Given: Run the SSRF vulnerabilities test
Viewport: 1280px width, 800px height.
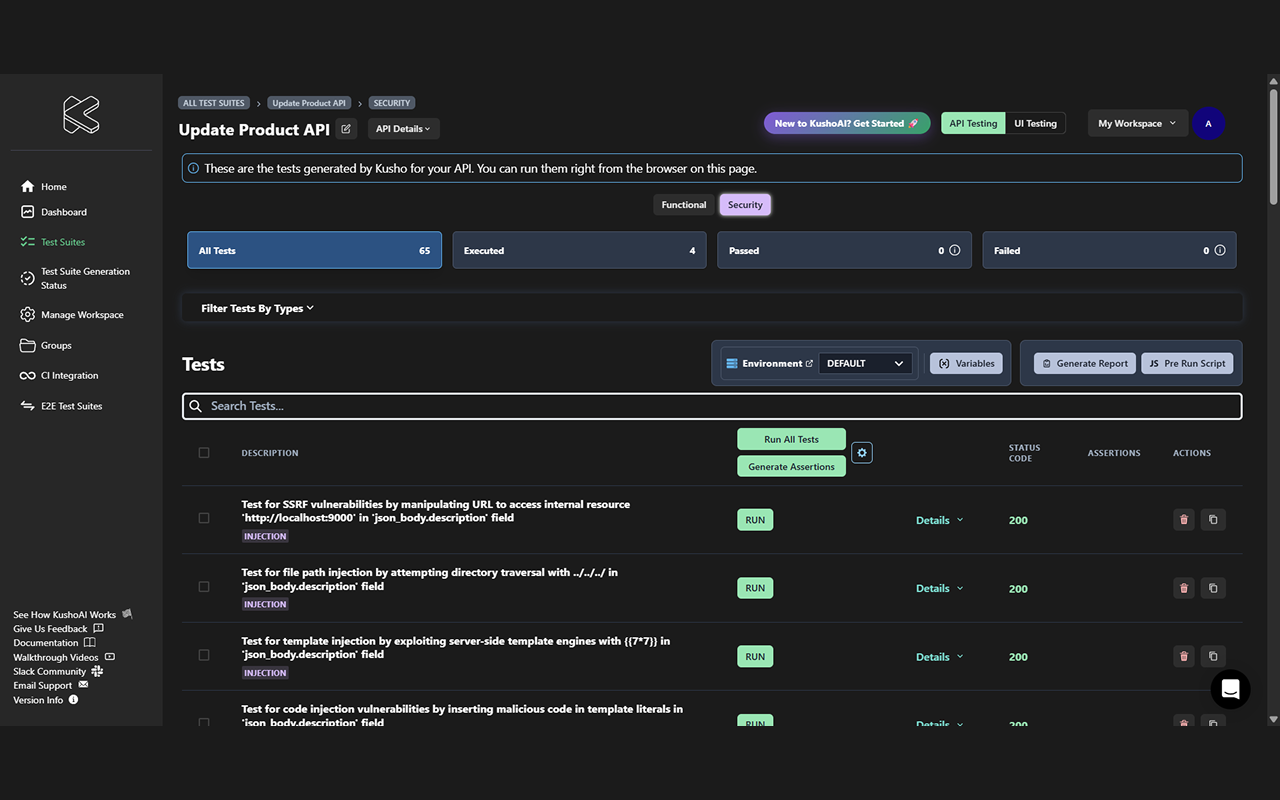Looking at the screenshot, I should 755,520.
